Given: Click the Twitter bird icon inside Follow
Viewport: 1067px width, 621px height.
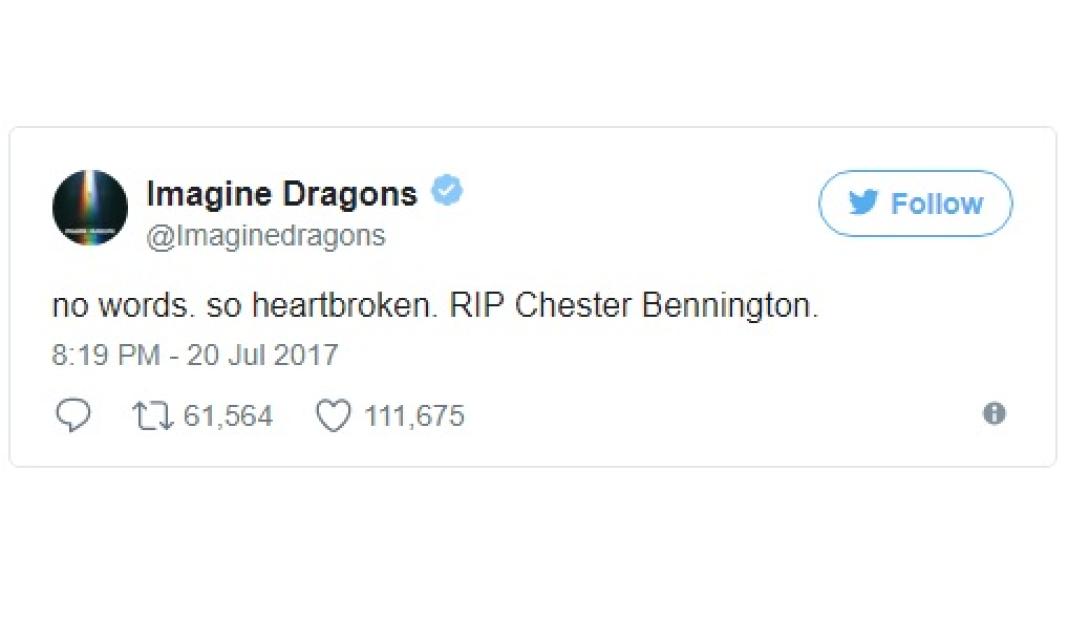Looking at the screenshot, I should 863,202.
